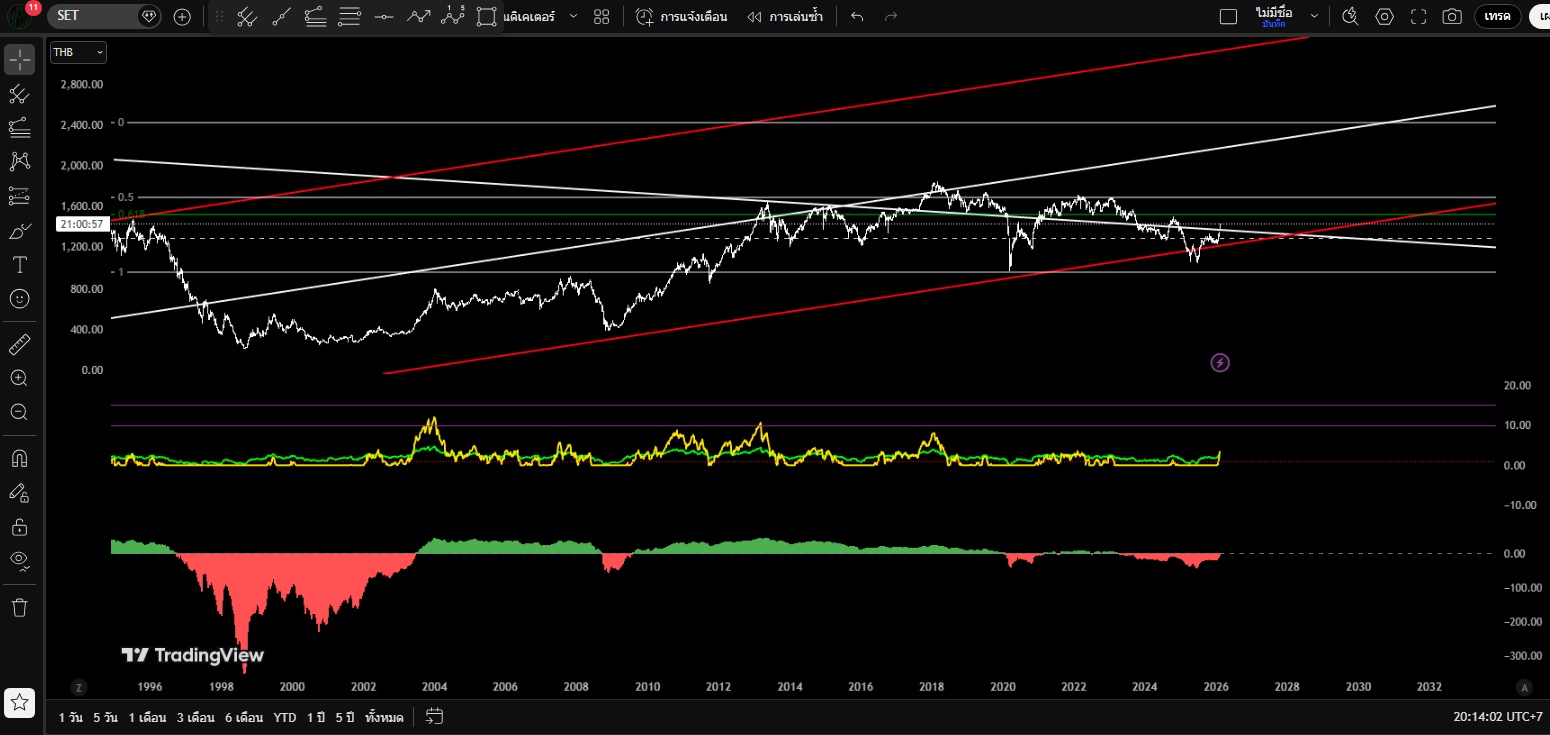This screenshot has height=735, width=1550.
Task: Toggle lock all drawing tools
Action: 20,526
